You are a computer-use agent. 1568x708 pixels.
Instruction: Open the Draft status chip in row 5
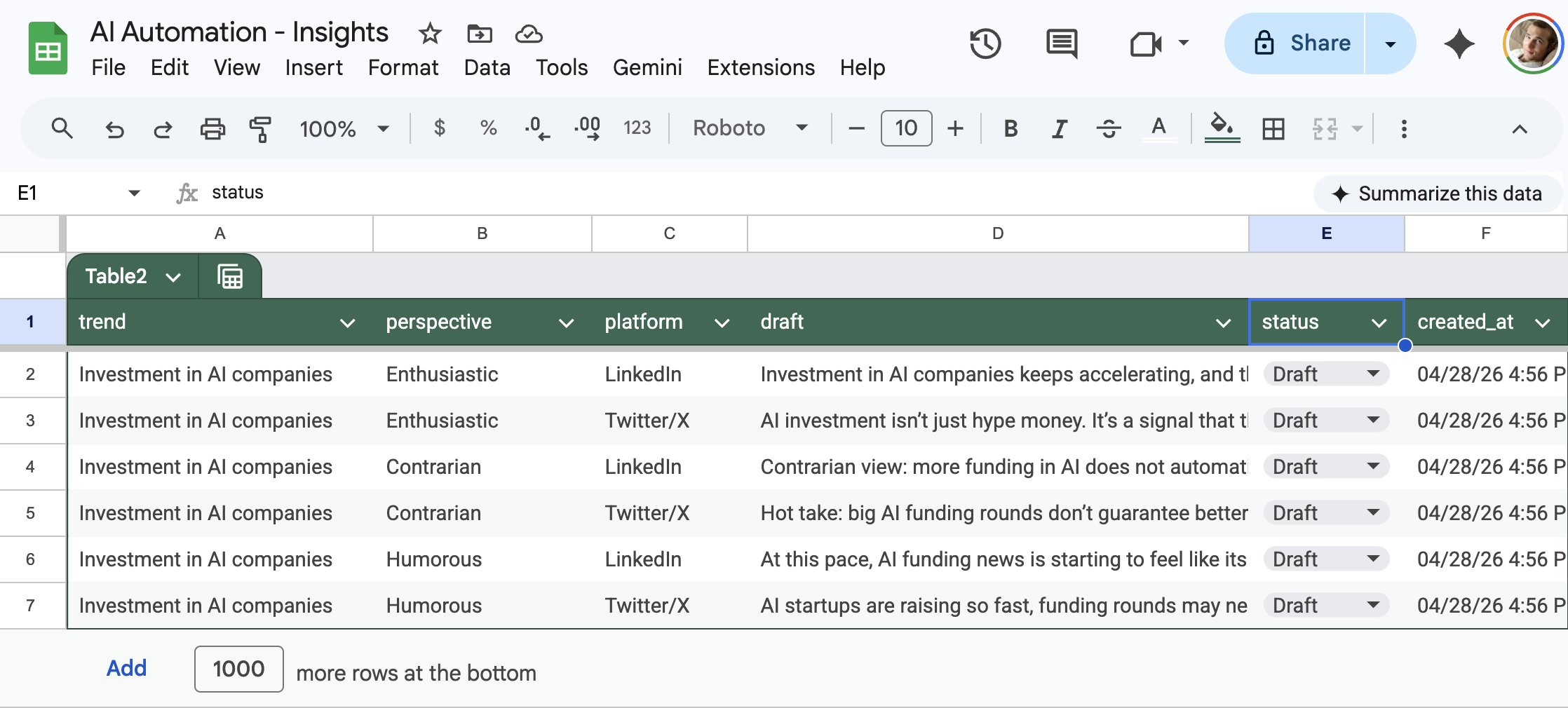click(1326, 513)
